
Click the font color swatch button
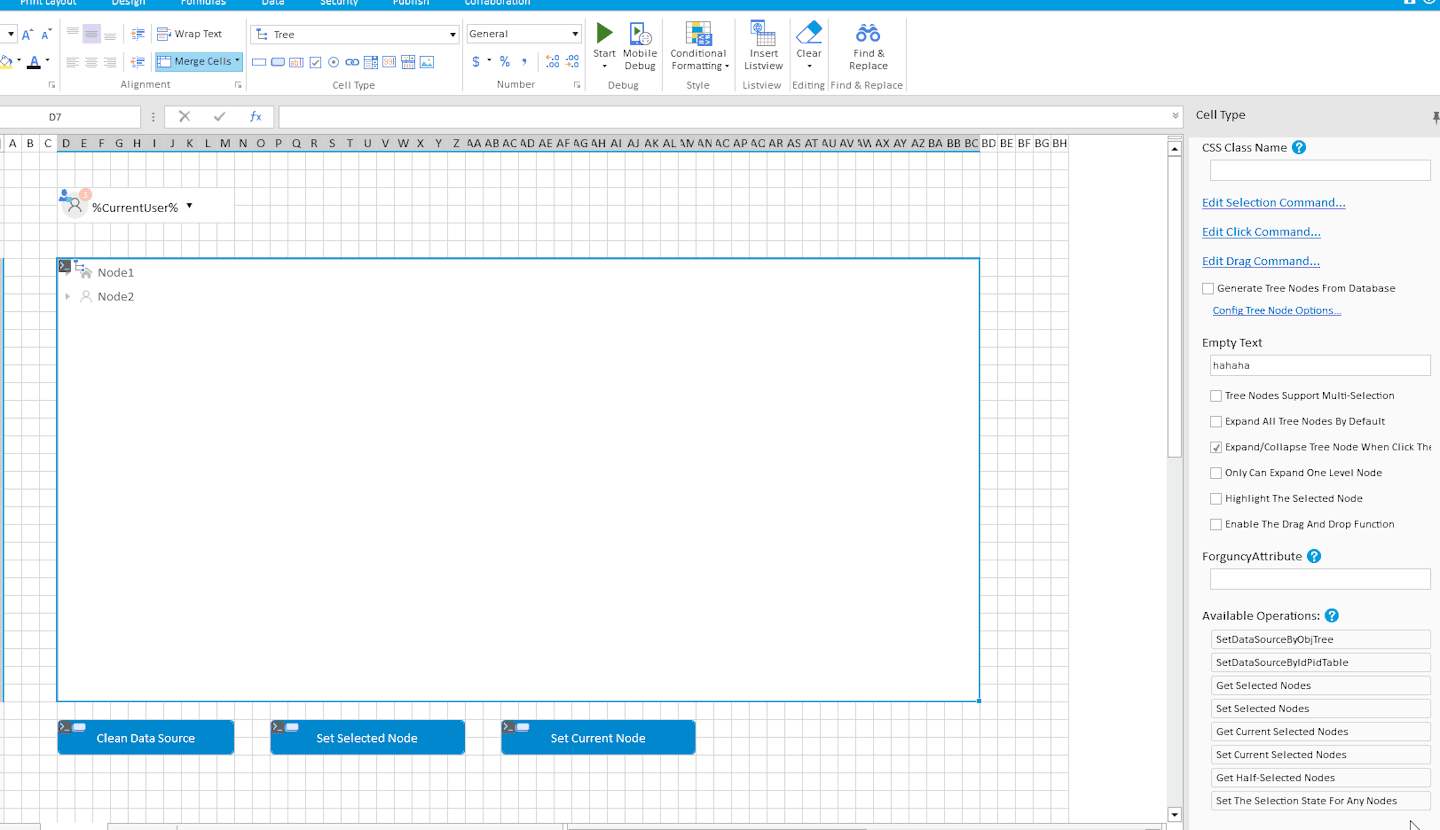coord(34,62)
